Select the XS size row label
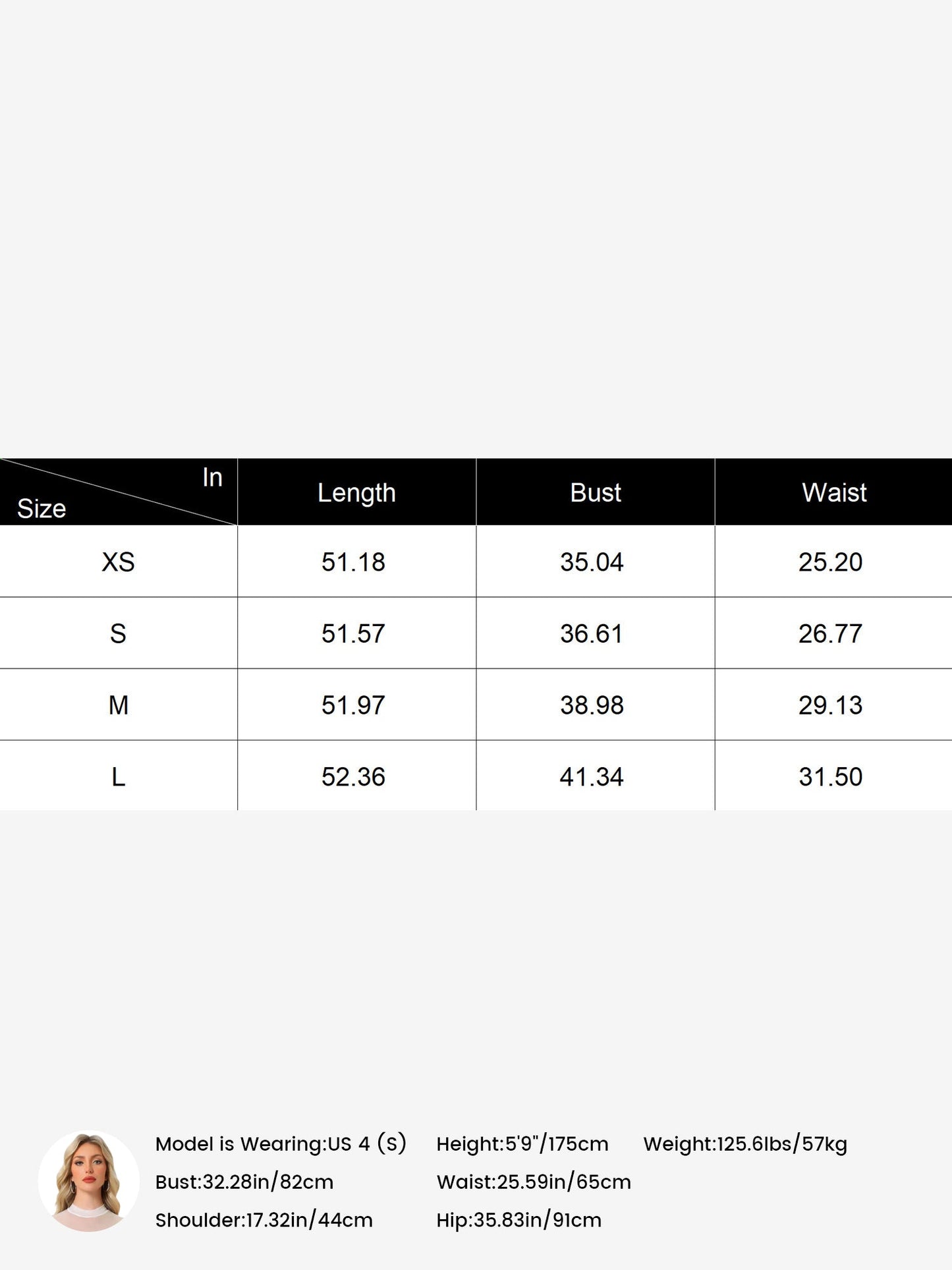Image resolution: width=952 pixels, height=1270 pixels. [119, 562]
